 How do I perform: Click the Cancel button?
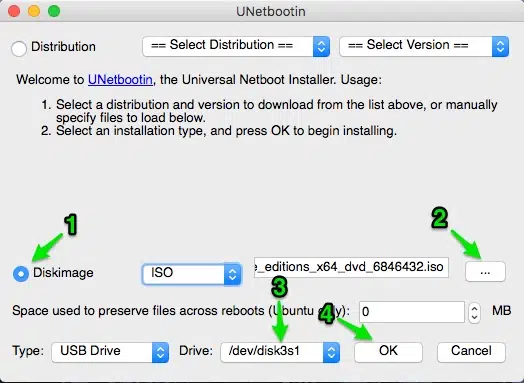(x=471, y=352)
